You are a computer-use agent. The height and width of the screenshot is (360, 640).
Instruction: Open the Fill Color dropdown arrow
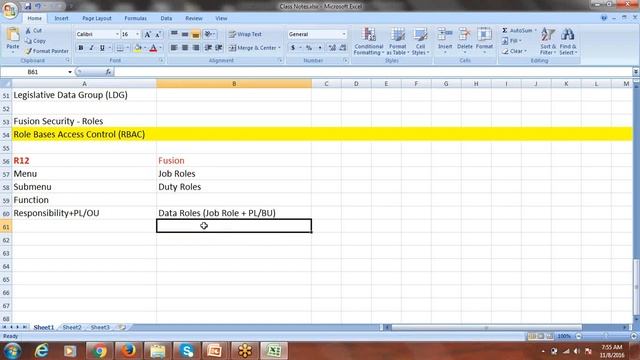click(x=145, y=48)
